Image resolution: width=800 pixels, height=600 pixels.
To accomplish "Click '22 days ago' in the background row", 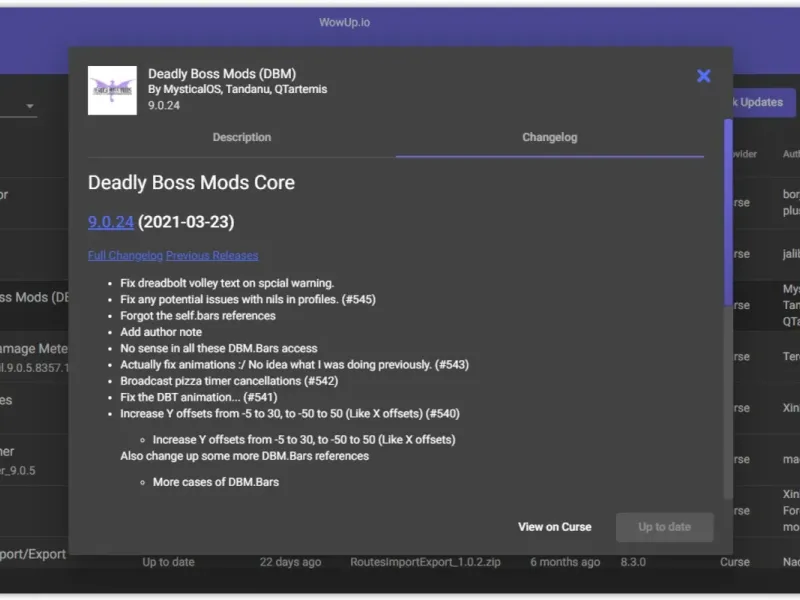I will click(x=290, y=562).
